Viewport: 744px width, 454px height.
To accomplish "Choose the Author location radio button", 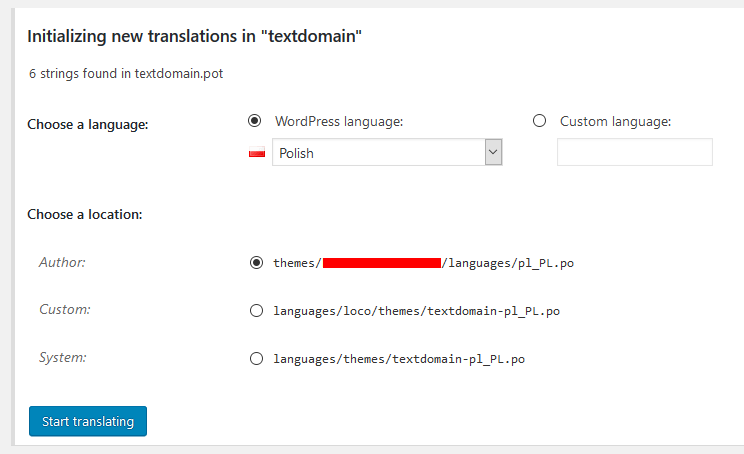I will tap(257, 263).
